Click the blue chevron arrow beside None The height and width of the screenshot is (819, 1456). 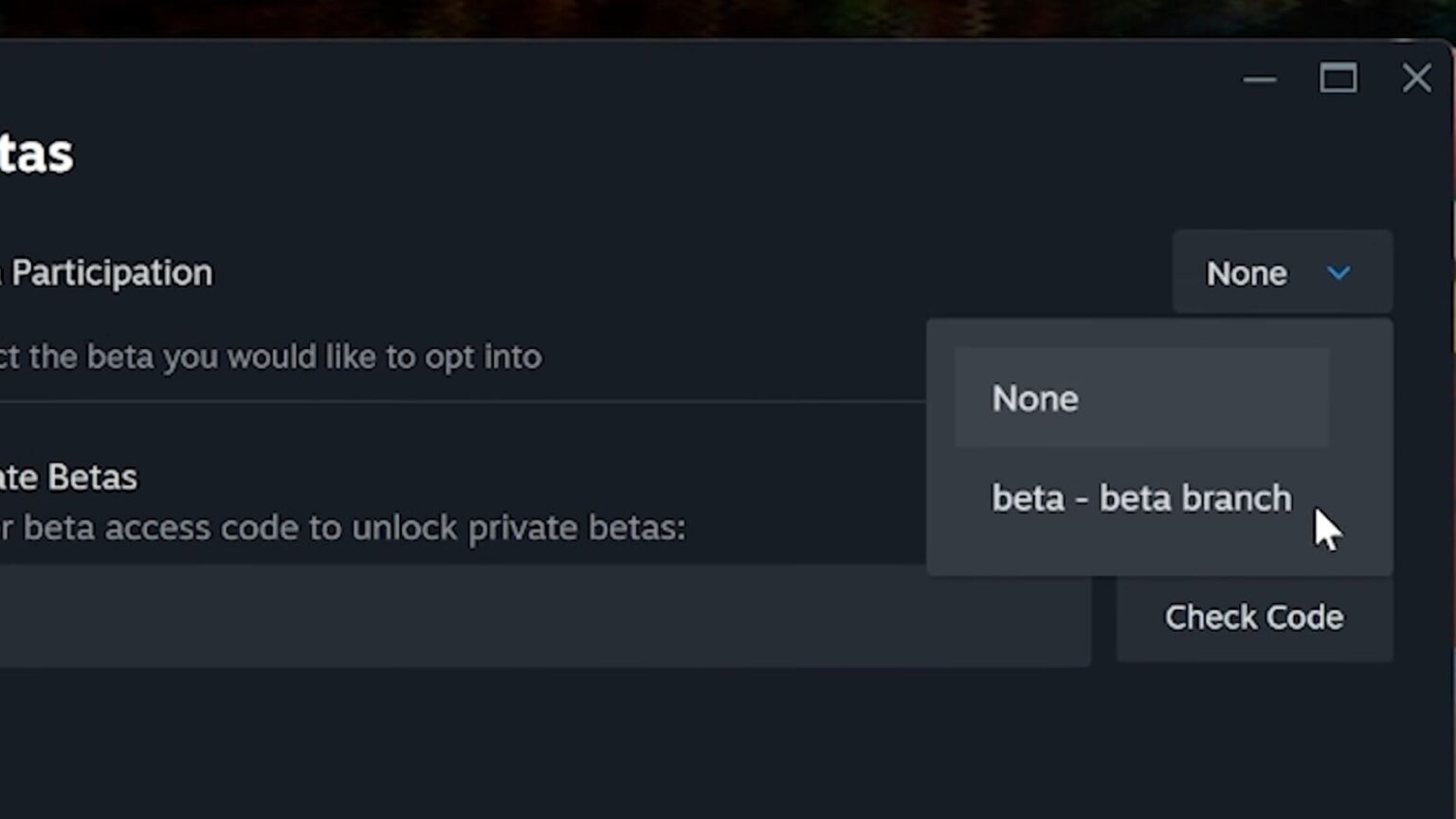click(x=1338, y=274)
